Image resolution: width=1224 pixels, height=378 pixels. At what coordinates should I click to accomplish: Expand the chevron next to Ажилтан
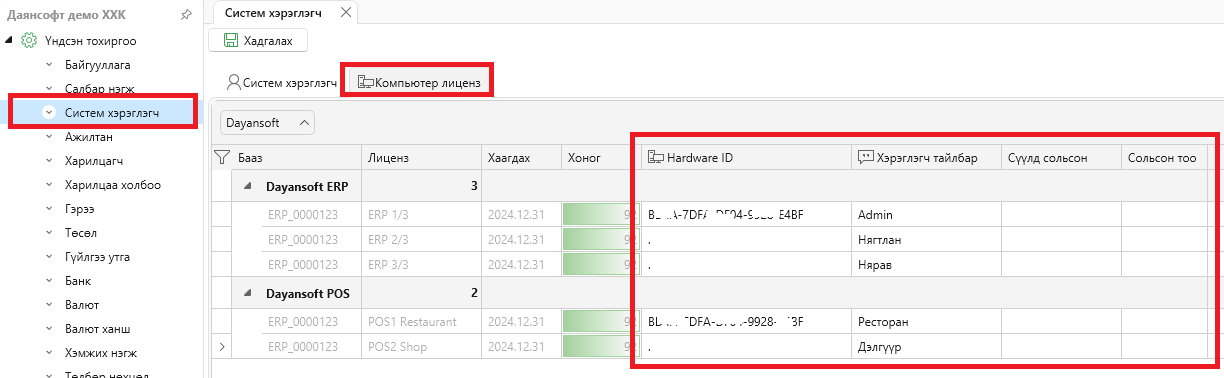click(x=48, y=136)
